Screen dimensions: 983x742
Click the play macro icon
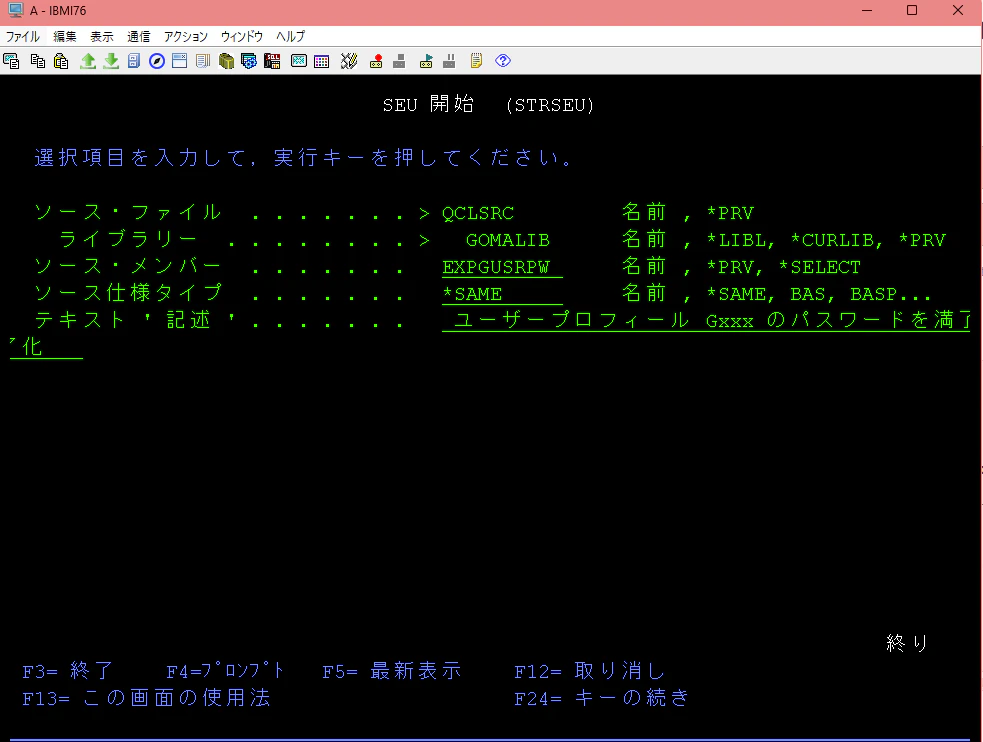tap(426, 61)
